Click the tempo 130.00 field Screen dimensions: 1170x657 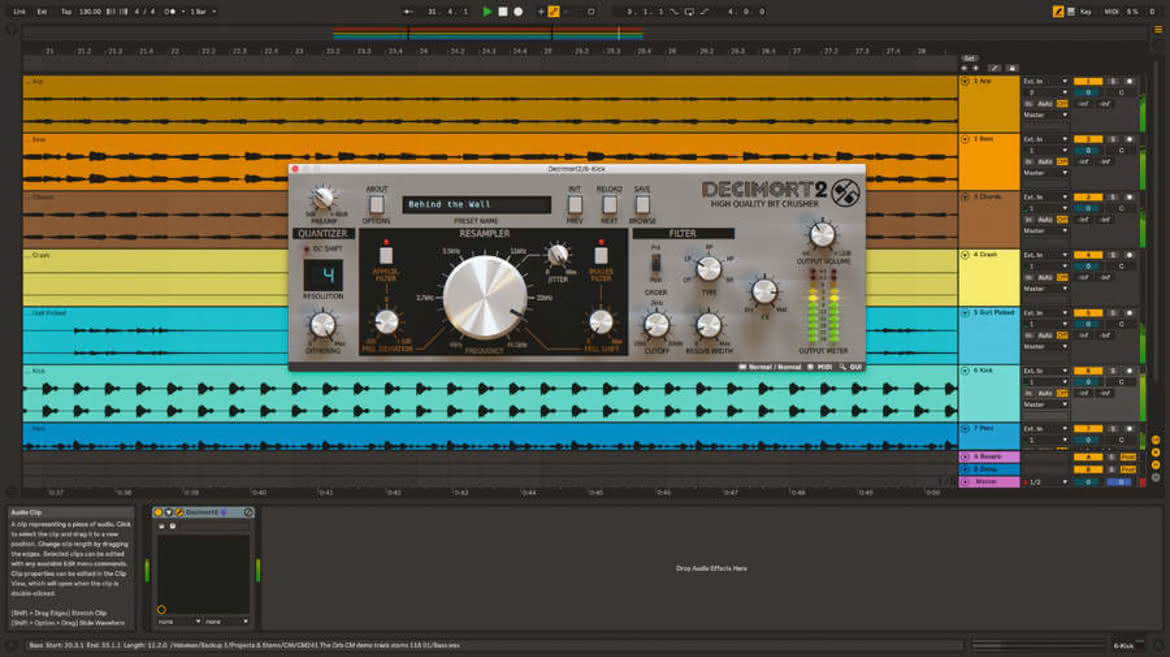coord(90,11)
